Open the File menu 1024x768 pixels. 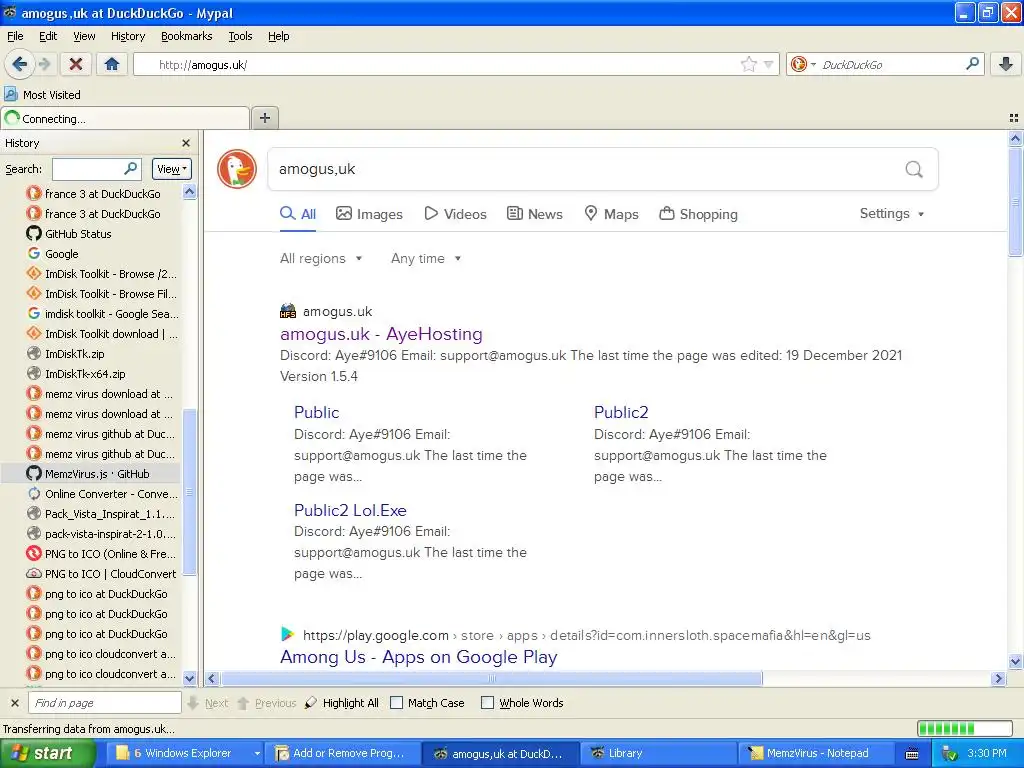[x=15, y=36]
